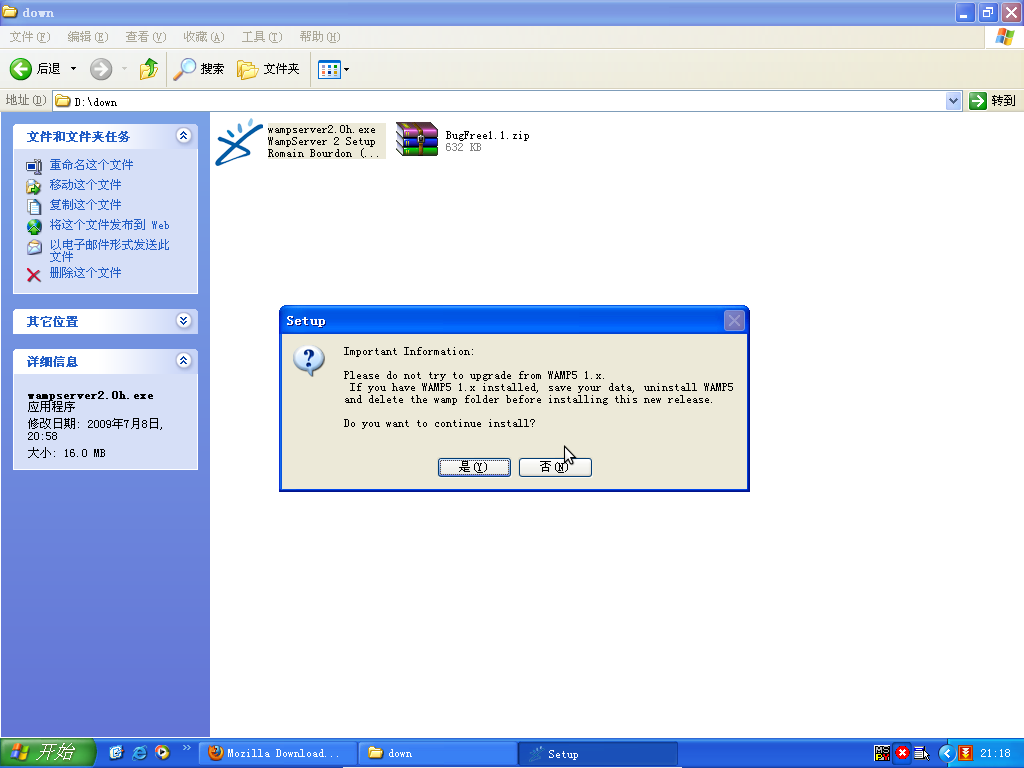The width and height of the screenshot is (1024, 768).
Task: Switch to Mozilla Download taskbar button
Action: pos(280,754)
